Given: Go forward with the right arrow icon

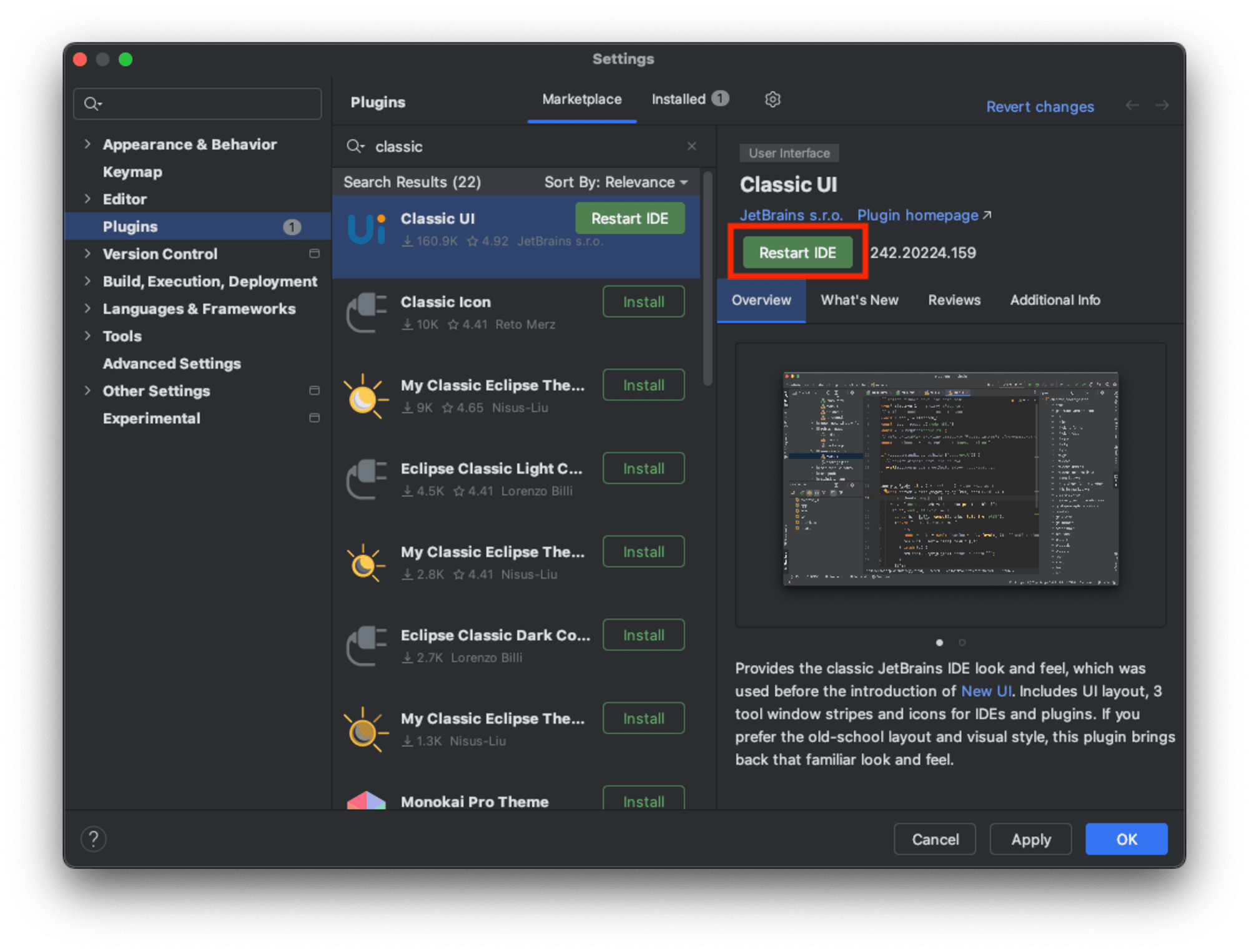Looking at the screenshot, I should coord(1162,106).
